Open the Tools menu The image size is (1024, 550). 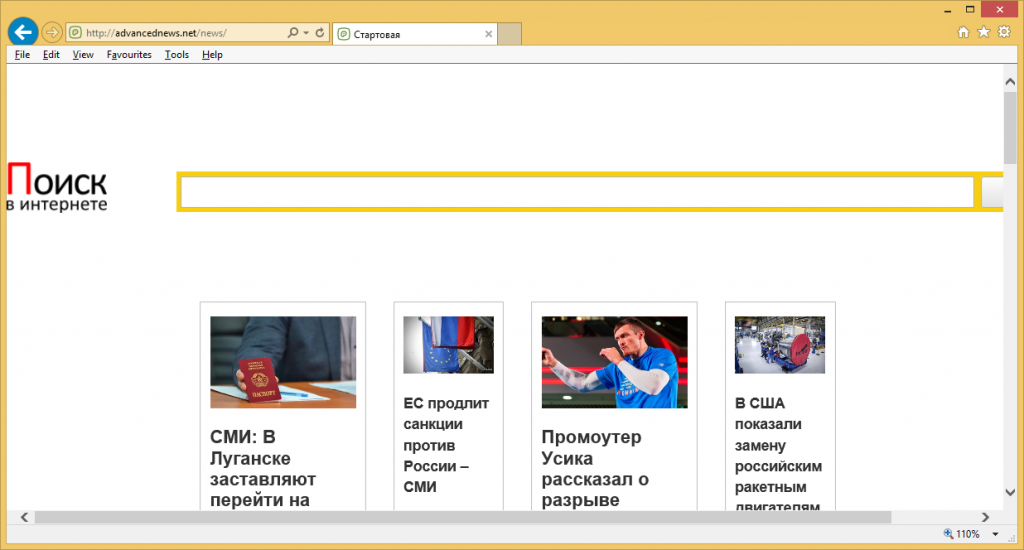click(177, 55)
